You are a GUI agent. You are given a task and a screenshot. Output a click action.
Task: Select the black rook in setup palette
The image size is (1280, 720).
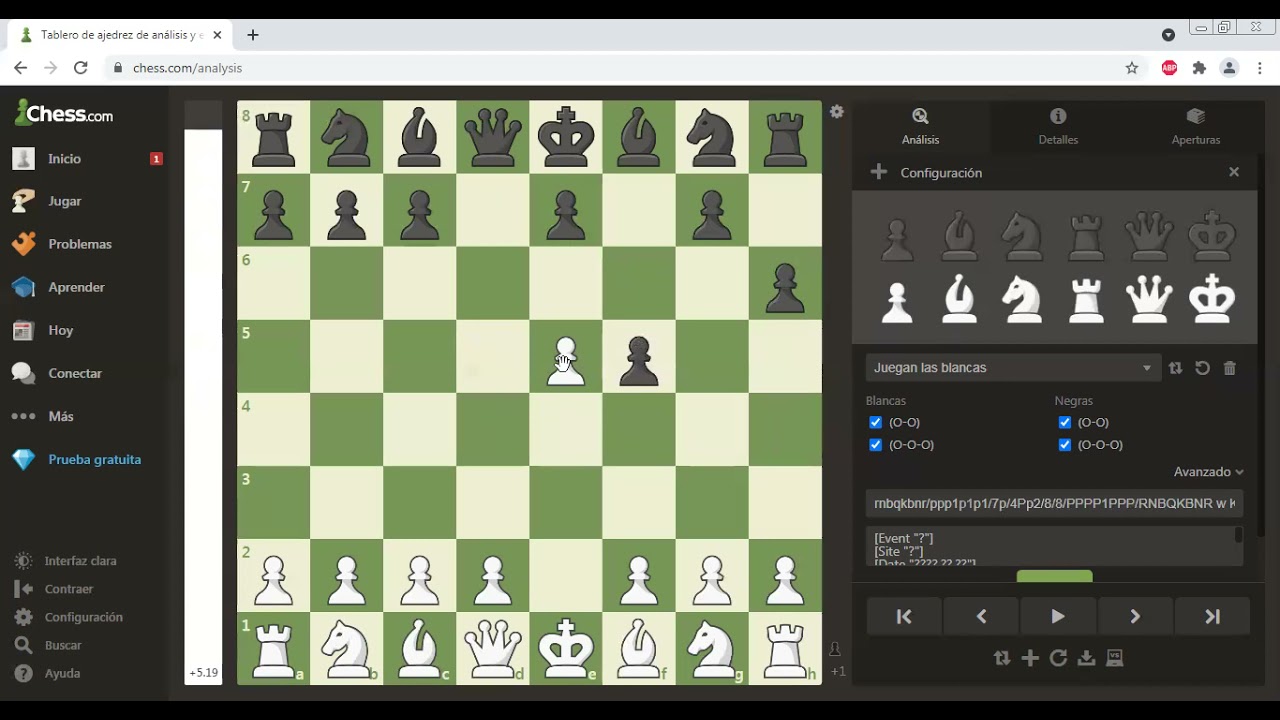click(x=1086, y=238)
